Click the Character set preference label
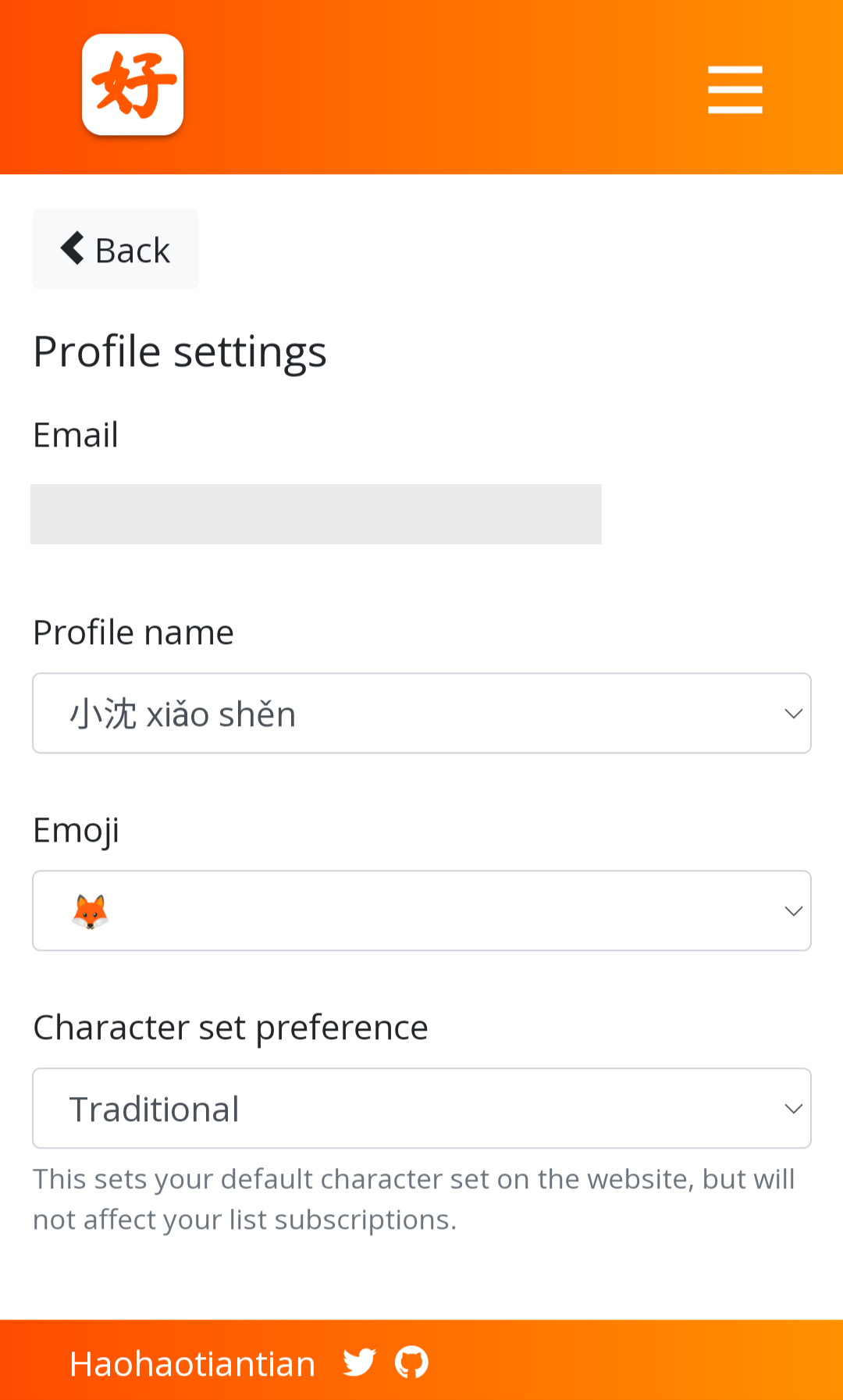The height and width of the screenshot is (1400, 843). (230, 1028)
